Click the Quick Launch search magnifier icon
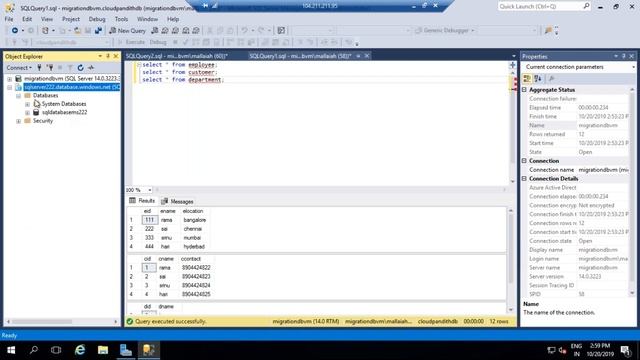 click(x=586, y=6)
